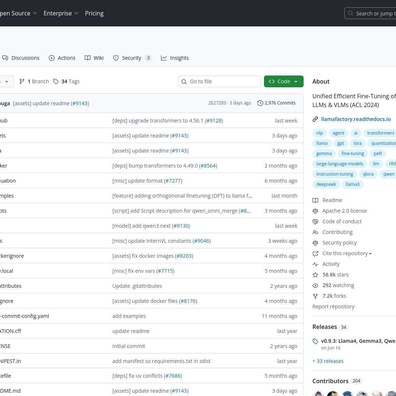The image size is (396, 396).
Task: Click the Go to file search box
Action: coord(219,81)
